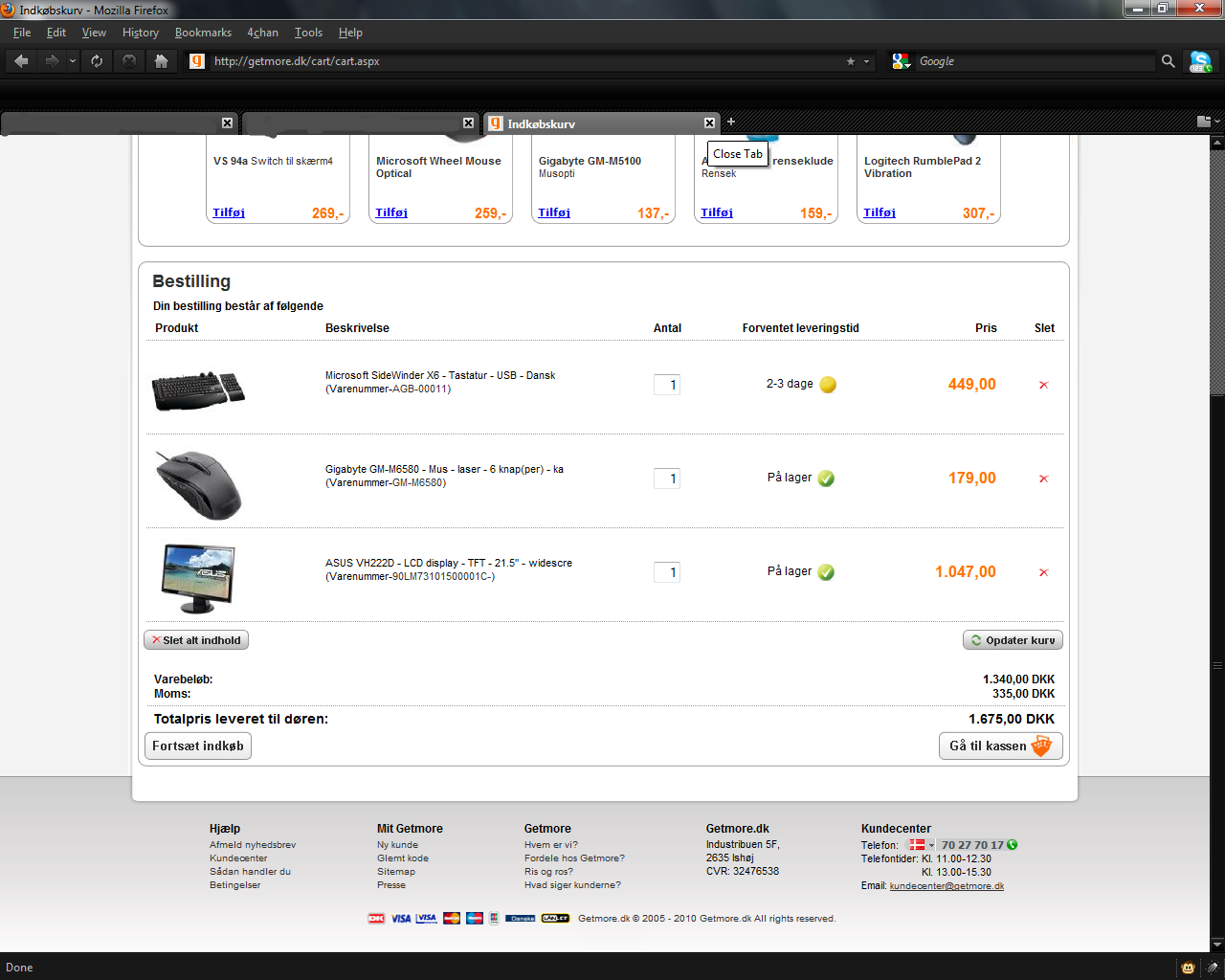Close the second blank tab

coord(468,123)
